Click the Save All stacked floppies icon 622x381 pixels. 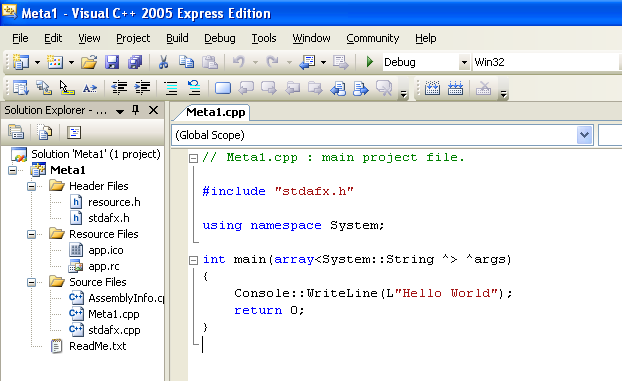135,62
